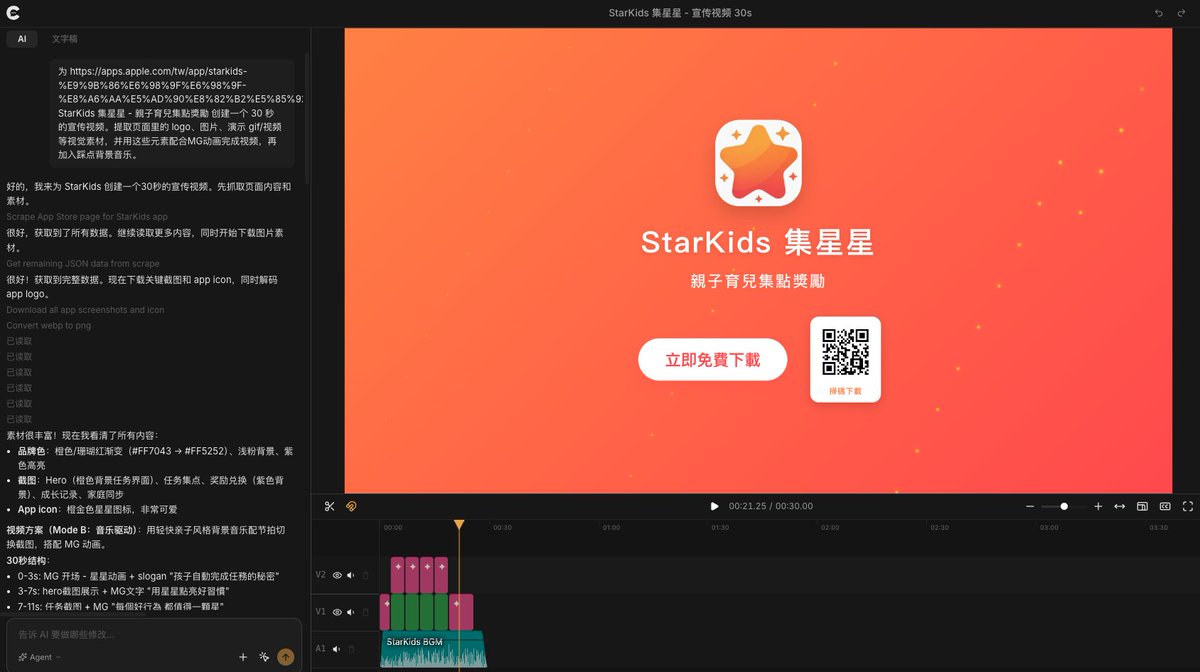Click the panel layout icon next to CC
This screenshot has width=1200, height=672.
pyautogui.click(x=1142, y=507)
